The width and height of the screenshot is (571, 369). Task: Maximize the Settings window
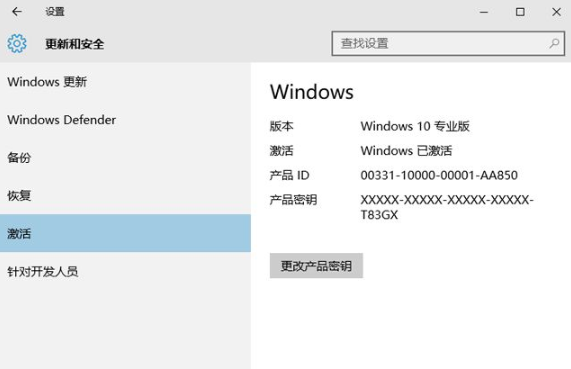[520, 12]
